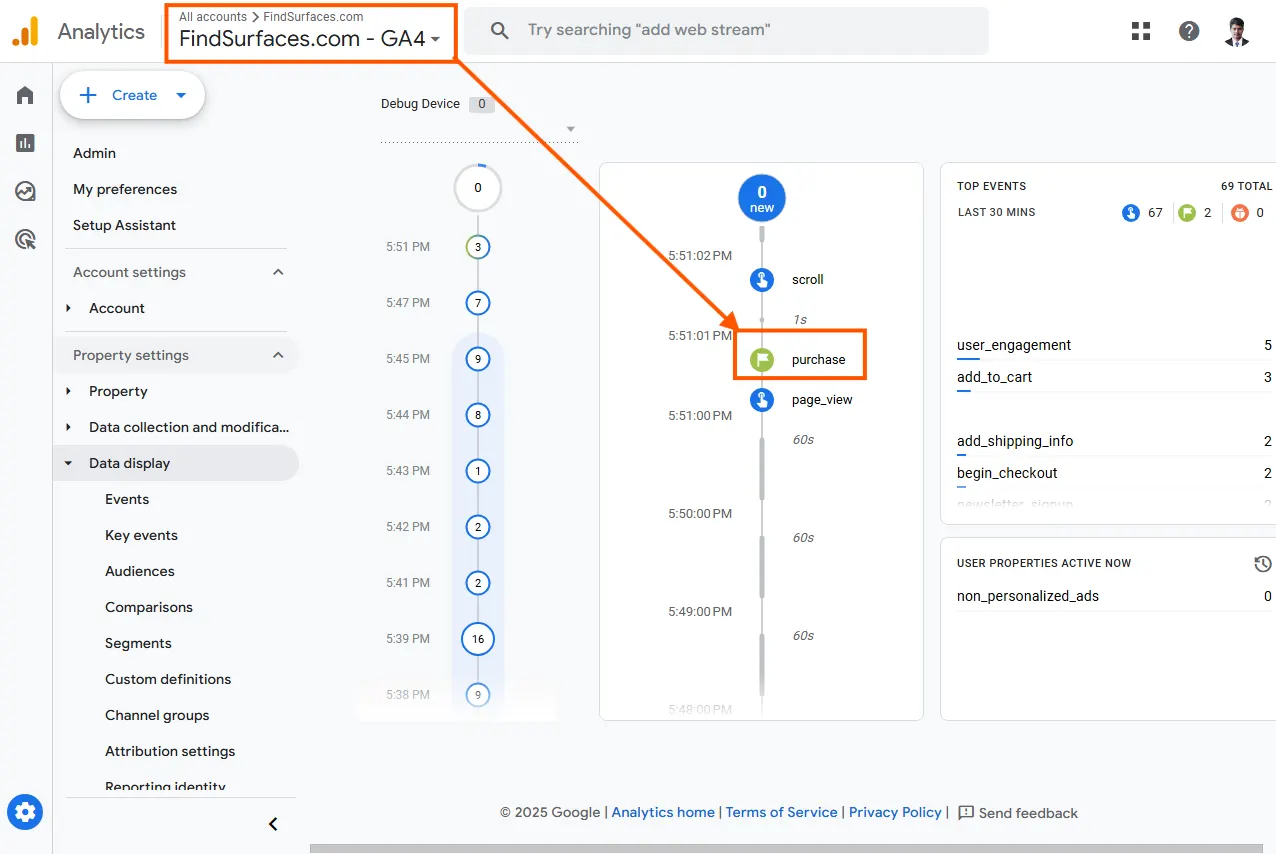
Task: Expand Data collection and modification
Action: (69, 427)
